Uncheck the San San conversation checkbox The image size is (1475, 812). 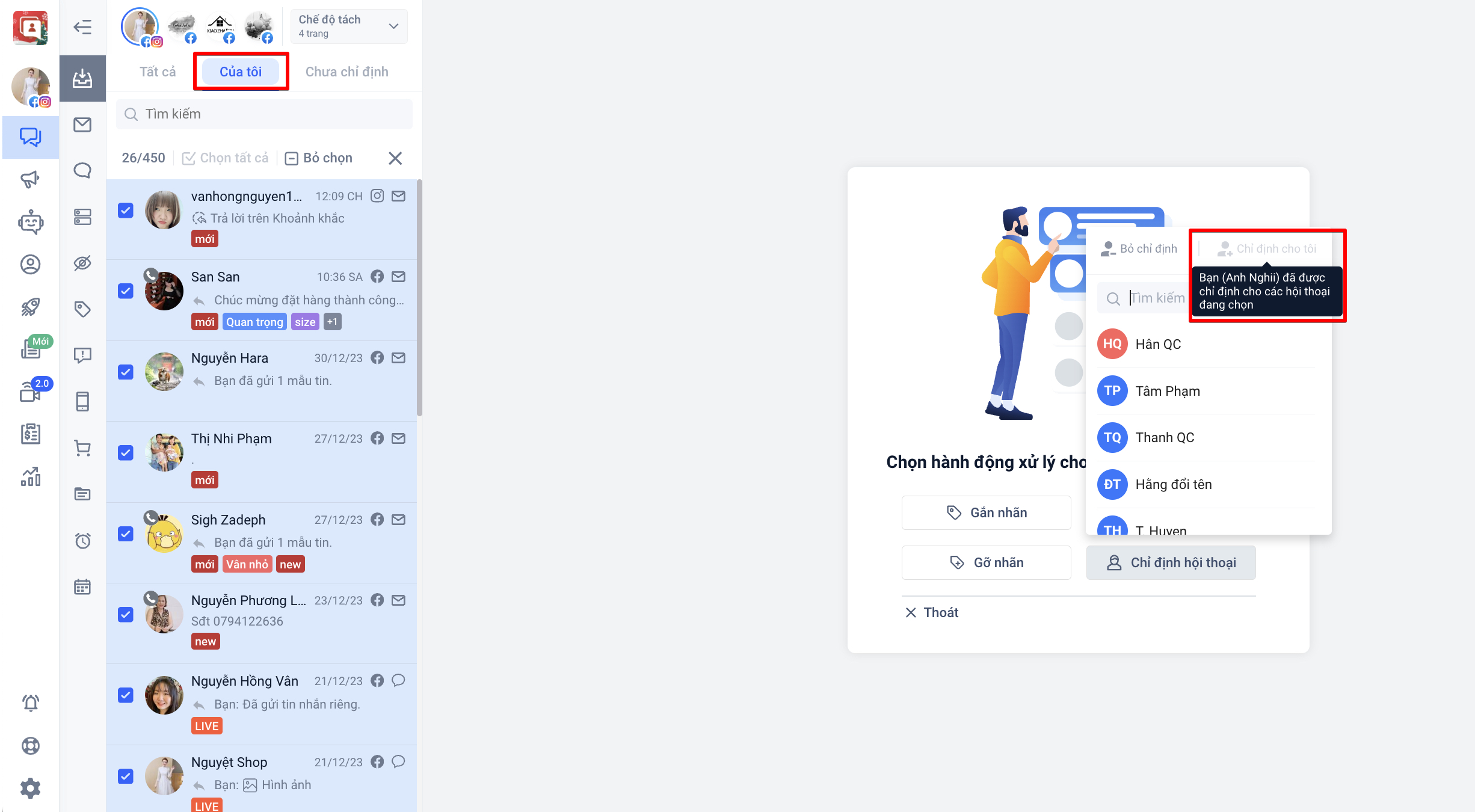pos(126,291)
